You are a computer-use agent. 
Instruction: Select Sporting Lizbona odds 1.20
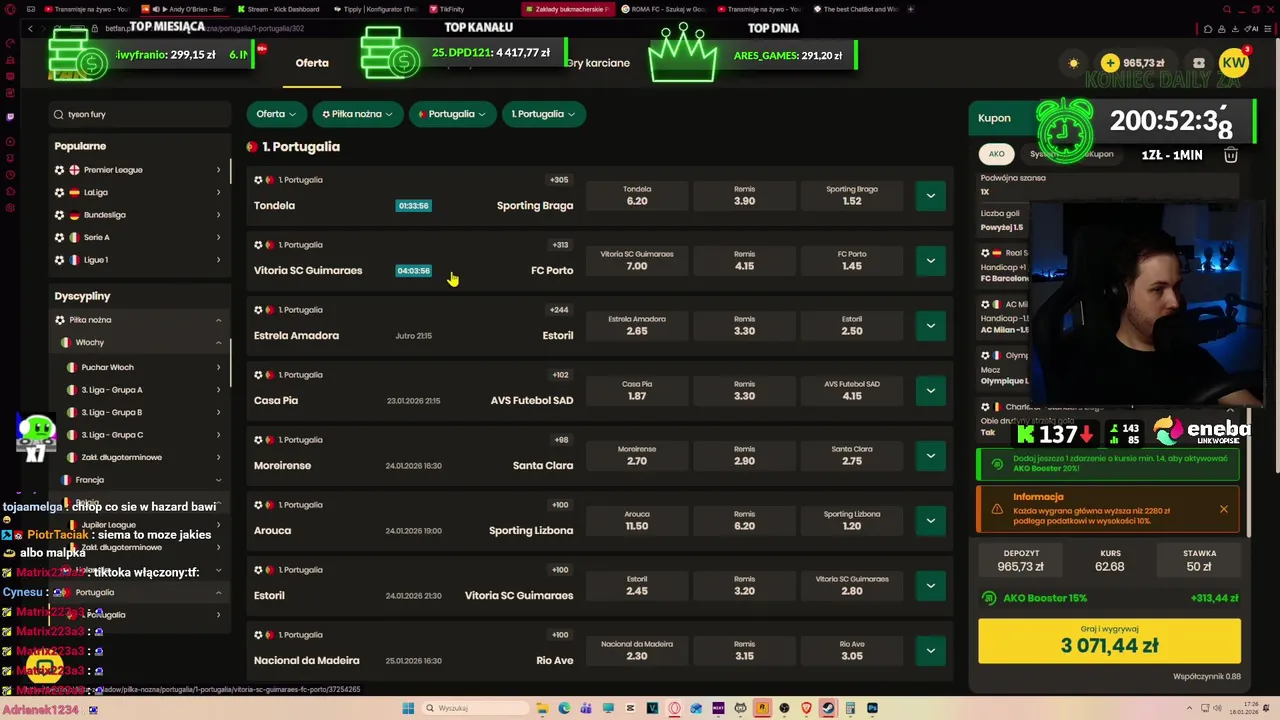click(x=852, y=520)
